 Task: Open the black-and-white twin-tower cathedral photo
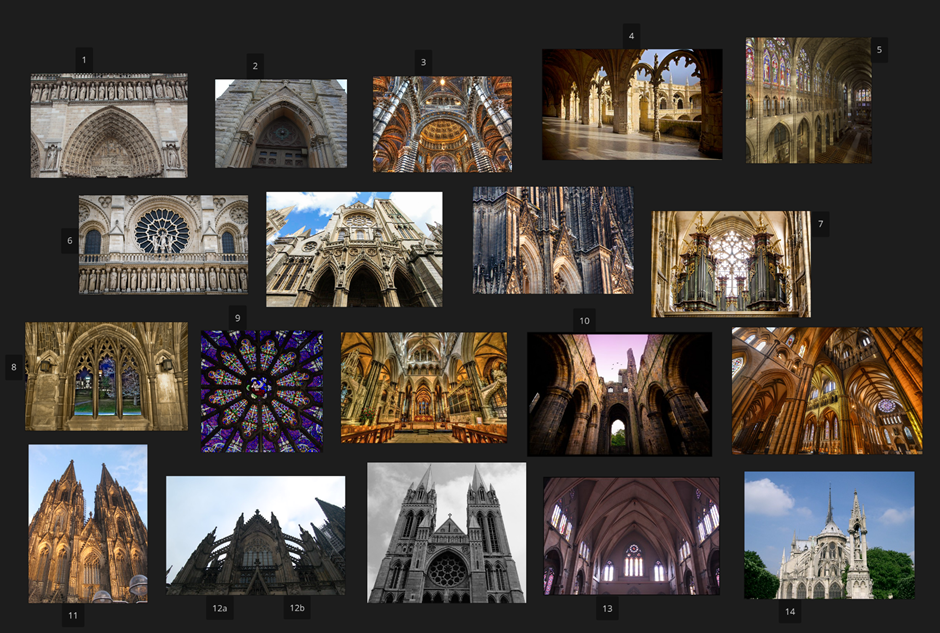tap(446, 532)
